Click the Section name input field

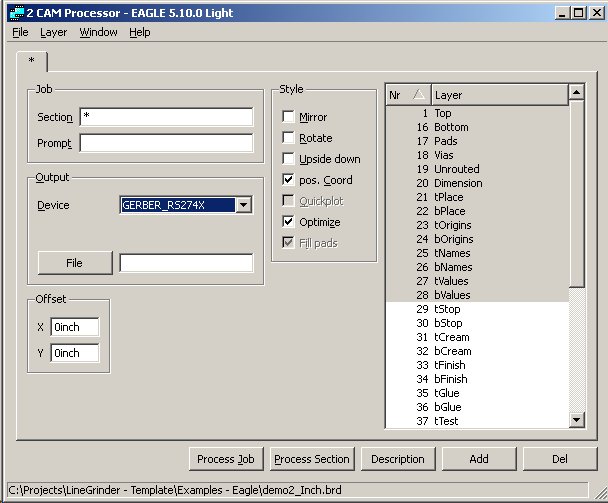pos(166,117)
